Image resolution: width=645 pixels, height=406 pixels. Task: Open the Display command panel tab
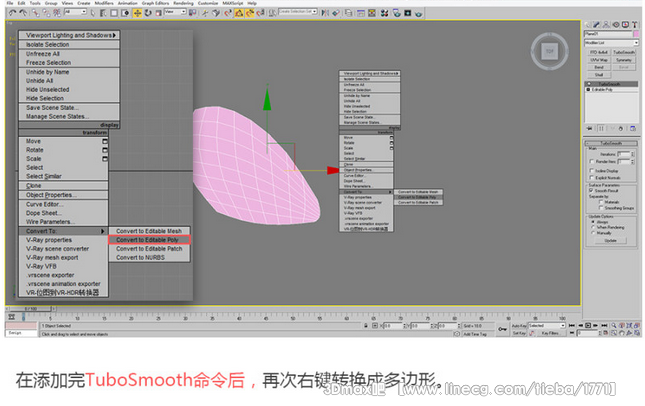point(625,25)
